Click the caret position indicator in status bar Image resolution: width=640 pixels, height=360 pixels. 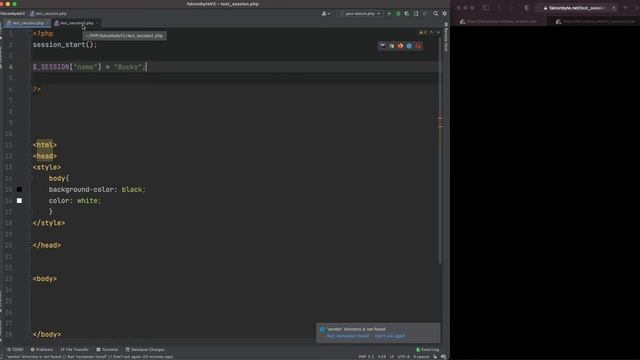[x=382, y=357]
